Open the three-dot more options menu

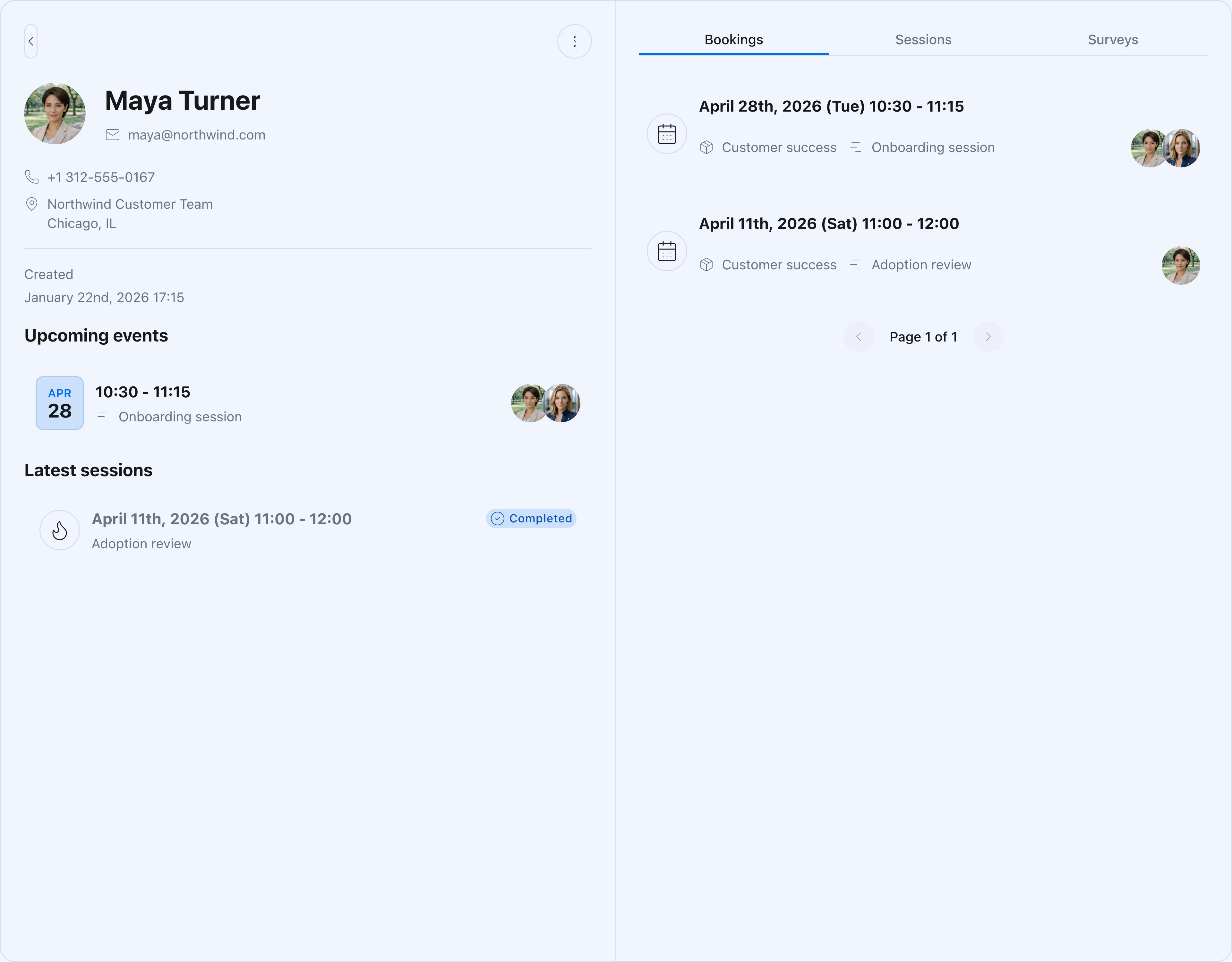(x=574, y=41)
